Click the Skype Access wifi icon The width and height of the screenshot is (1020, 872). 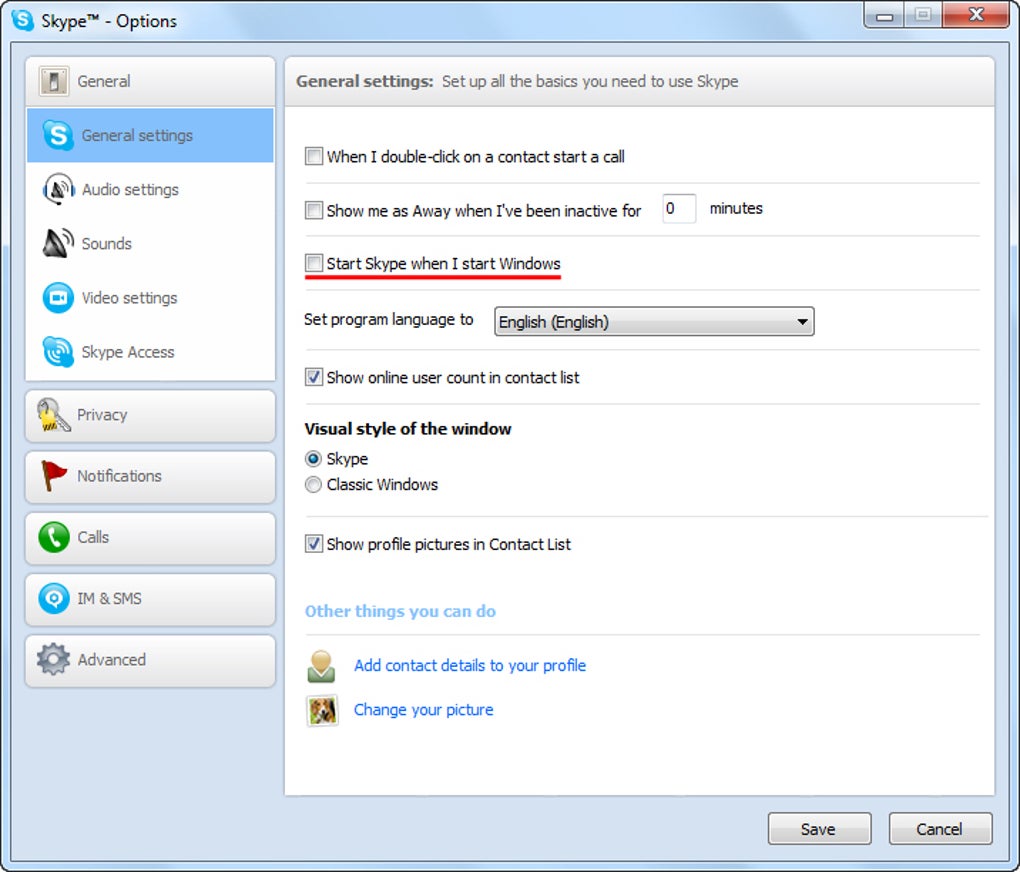pos(58,351)
